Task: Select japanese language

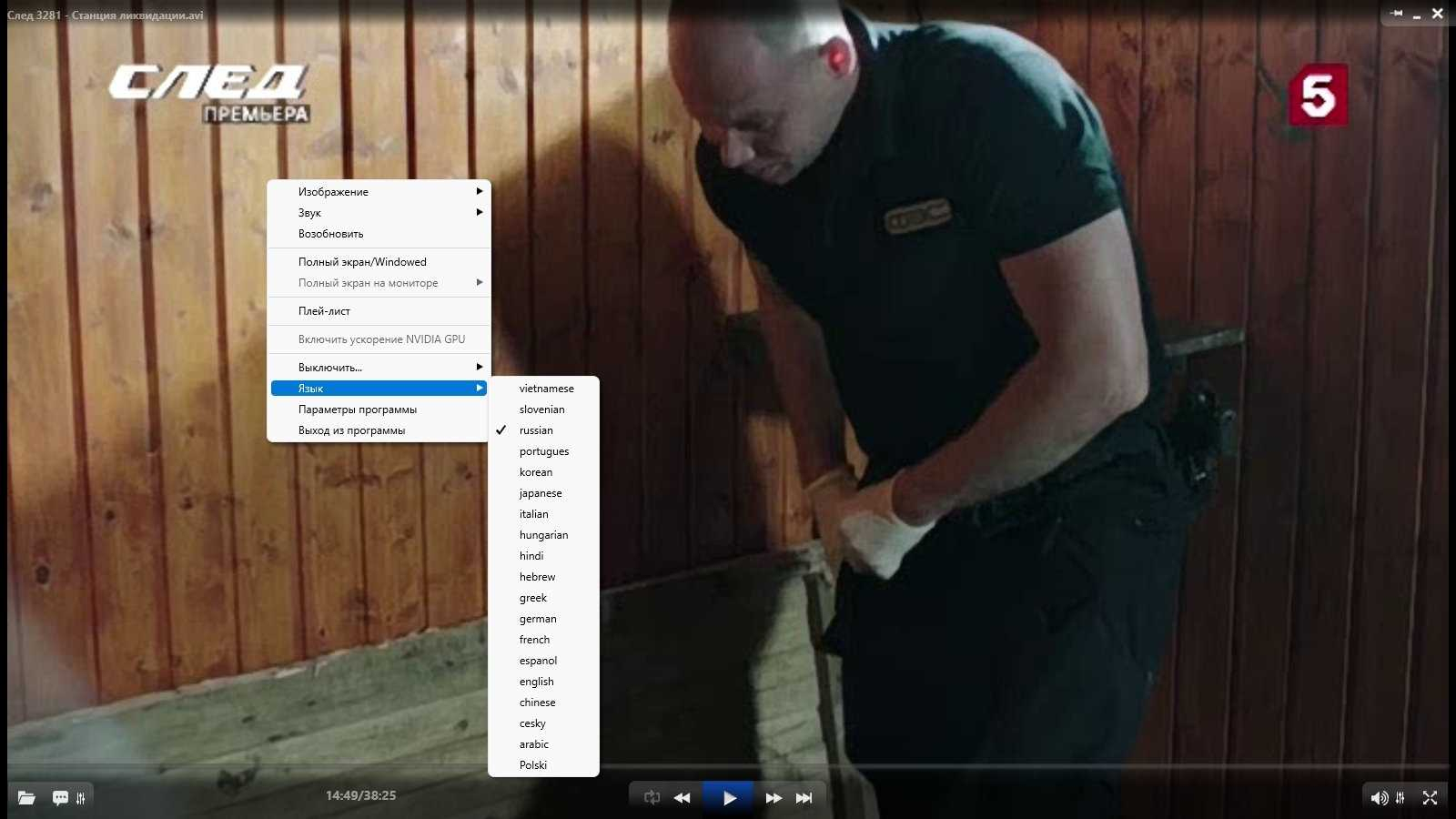Action: pos(543,493)
